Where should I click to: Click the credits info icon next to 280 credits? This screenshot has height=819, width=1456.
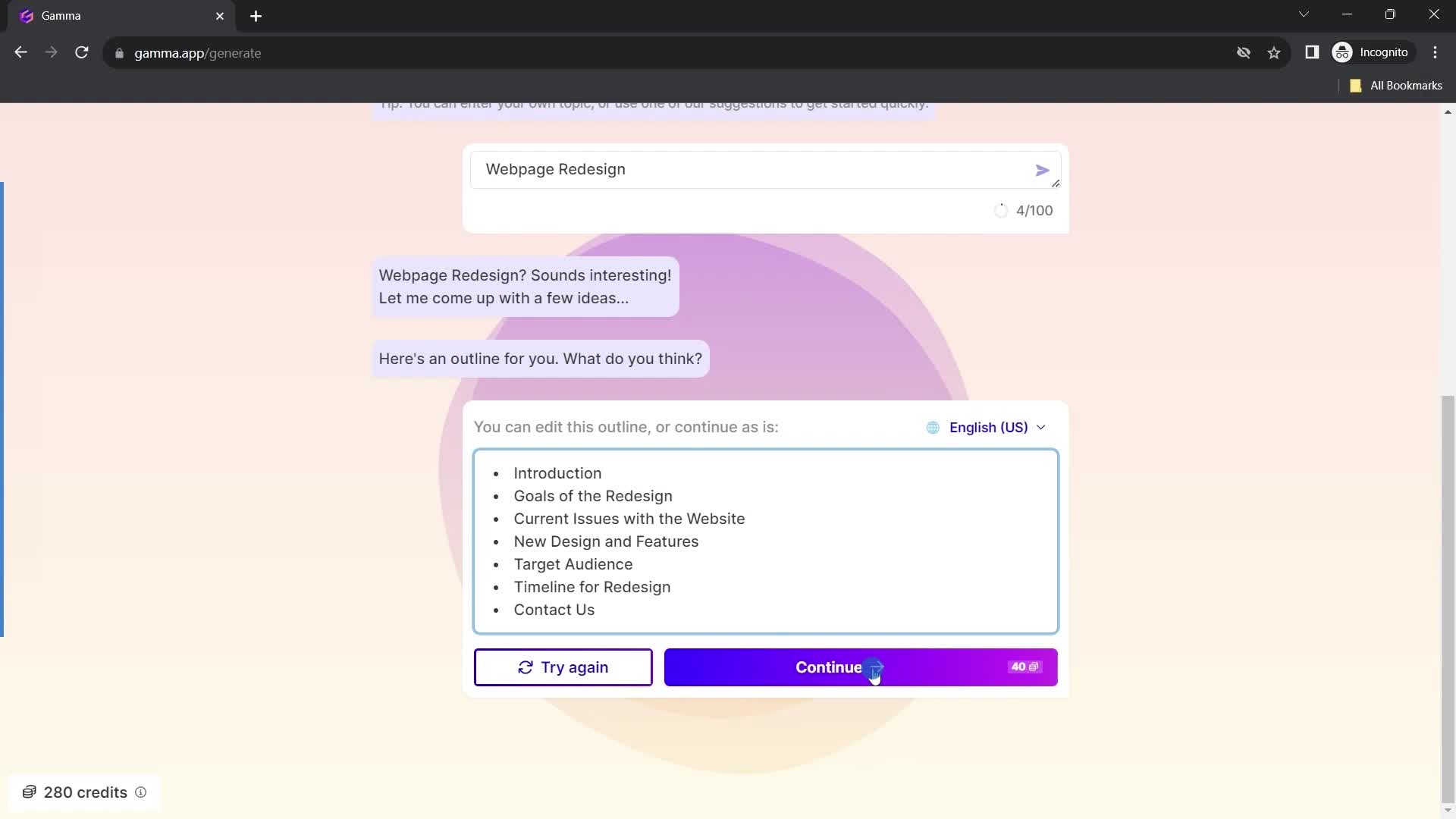[141, 792]
